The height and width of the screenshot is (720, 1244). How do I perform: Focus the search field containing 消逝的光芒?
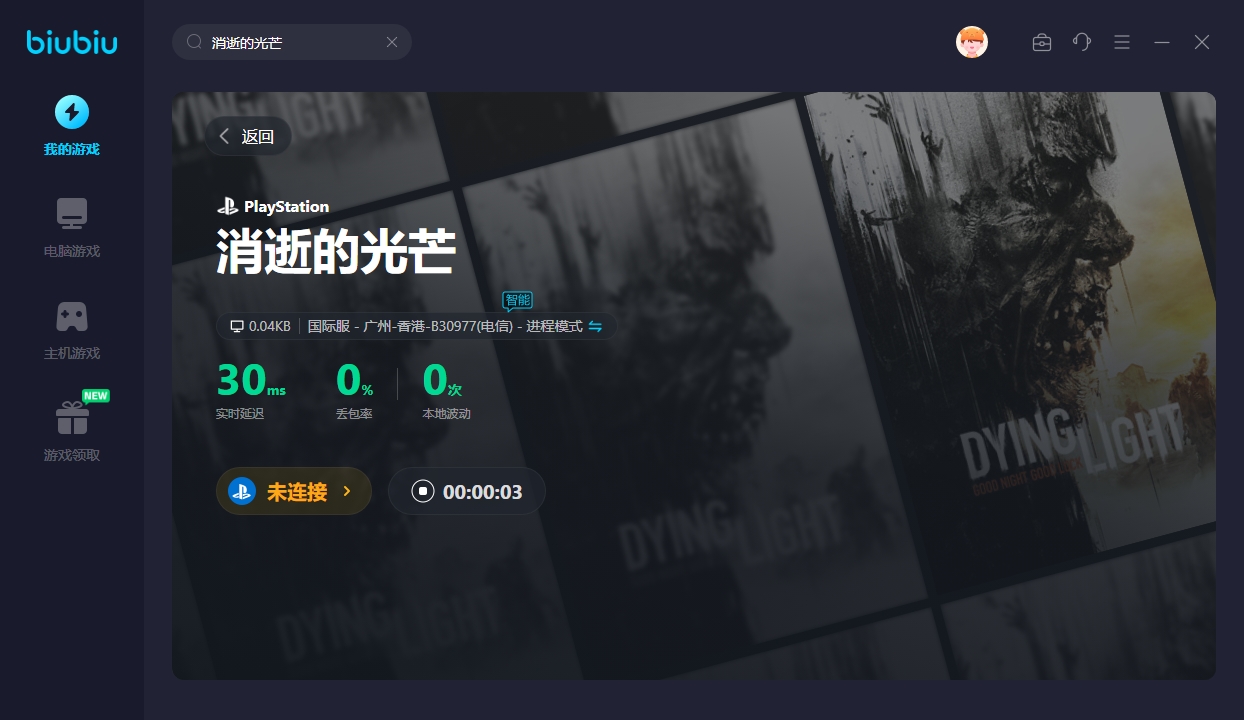tap(292, 42)
